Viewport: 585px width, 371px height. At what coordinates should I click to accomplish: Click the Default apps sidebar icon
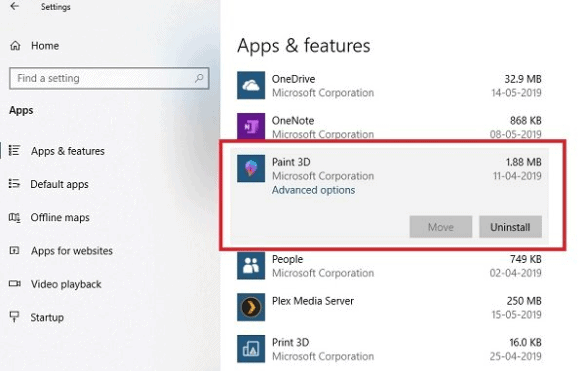[14, 184]
